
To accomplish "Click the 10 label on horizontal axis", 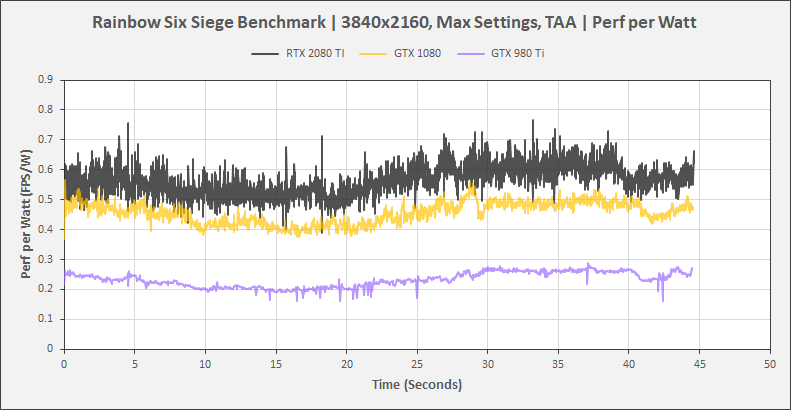I will click(205, 362).
